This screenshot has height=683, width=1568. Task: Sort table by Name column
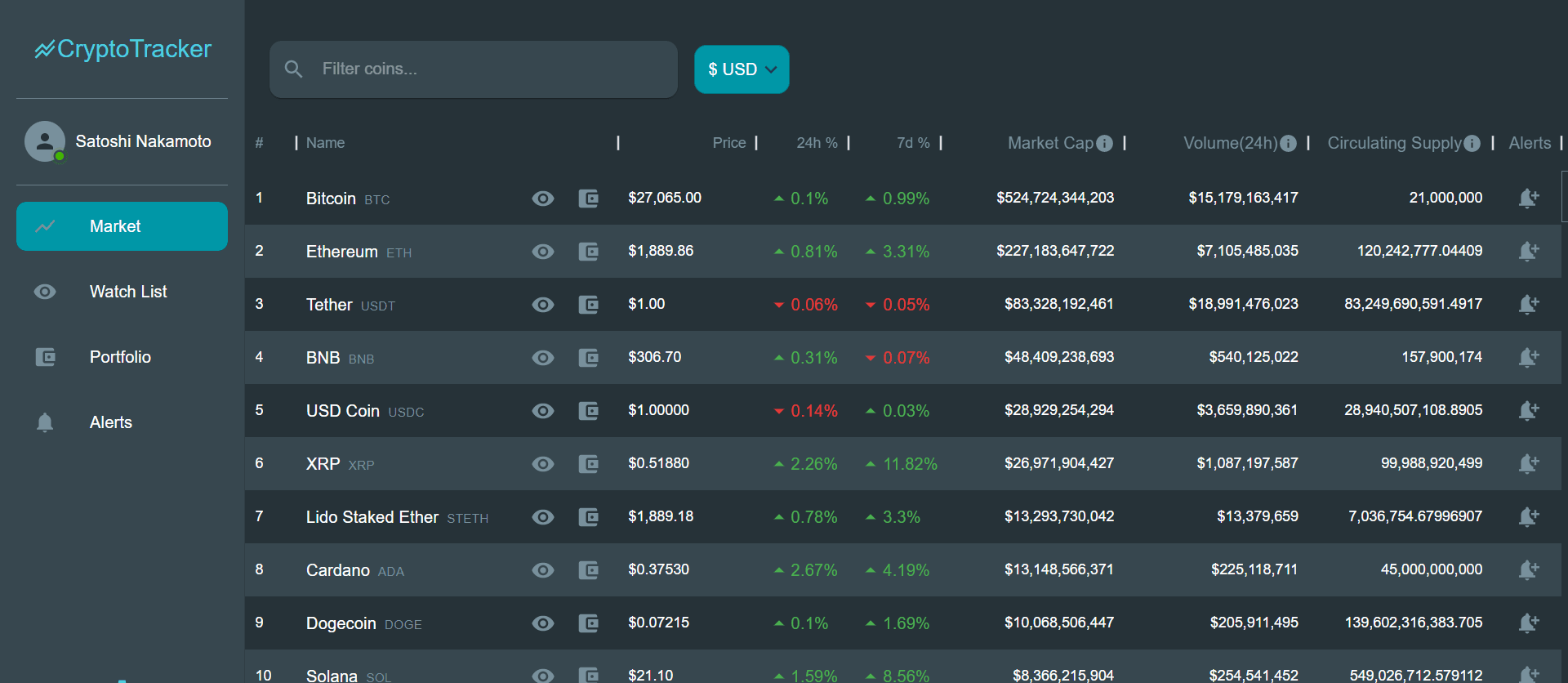click(x=325, y=143)
